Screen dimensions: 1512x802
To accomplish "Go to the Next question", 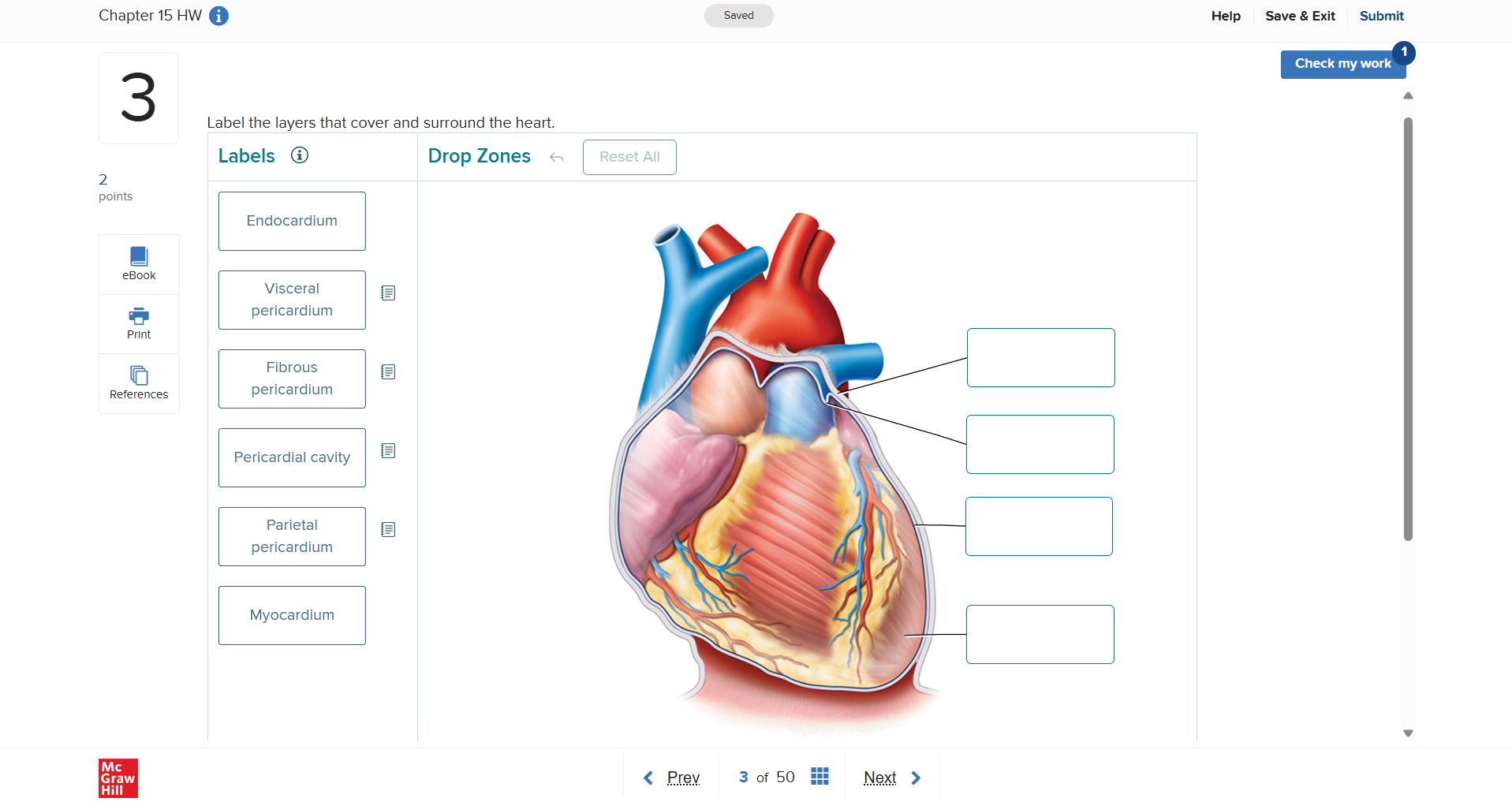I will pyautogui.click(x=879, y=777).
